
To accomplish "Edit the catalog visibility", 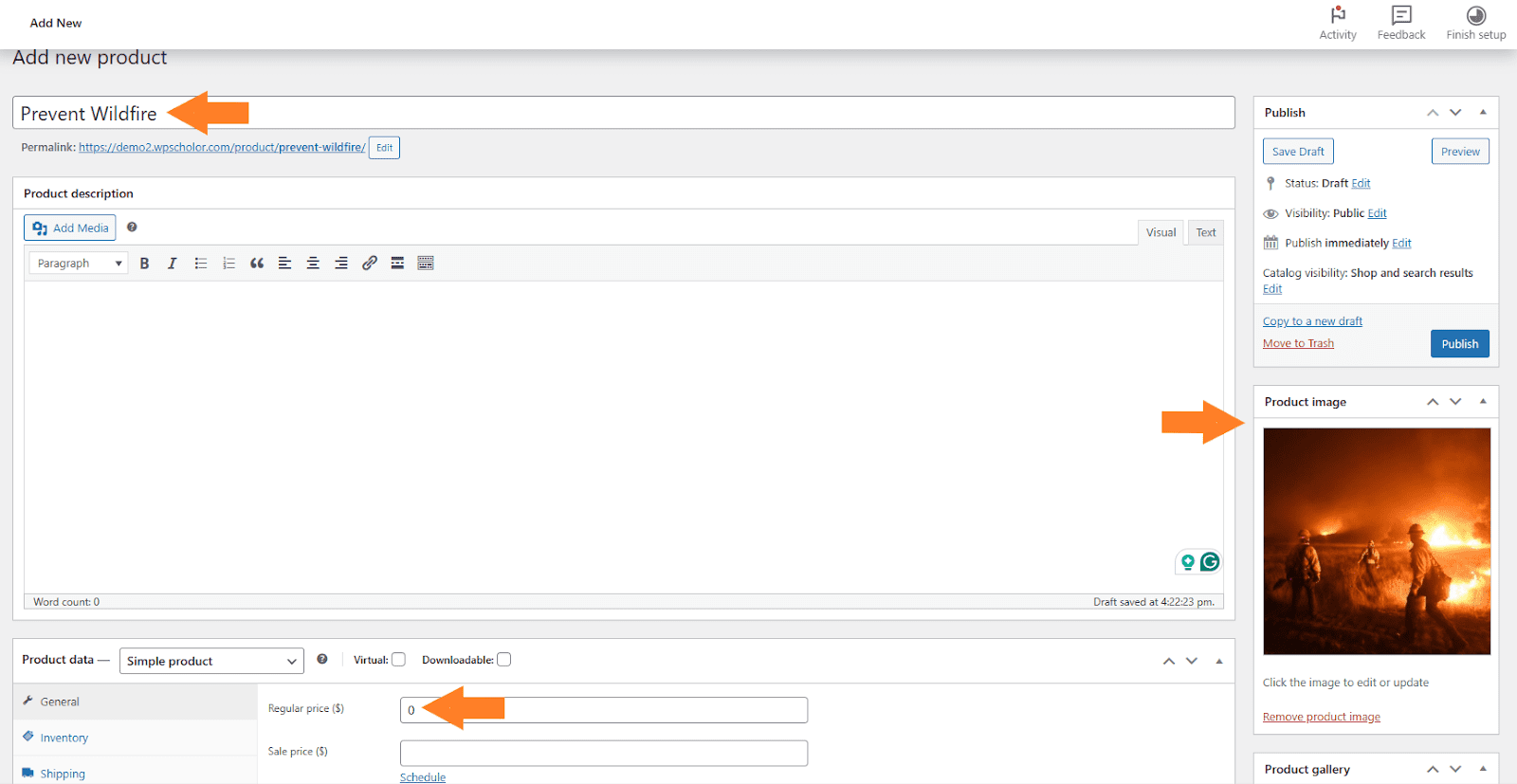I will click(x=1272, y=289).
